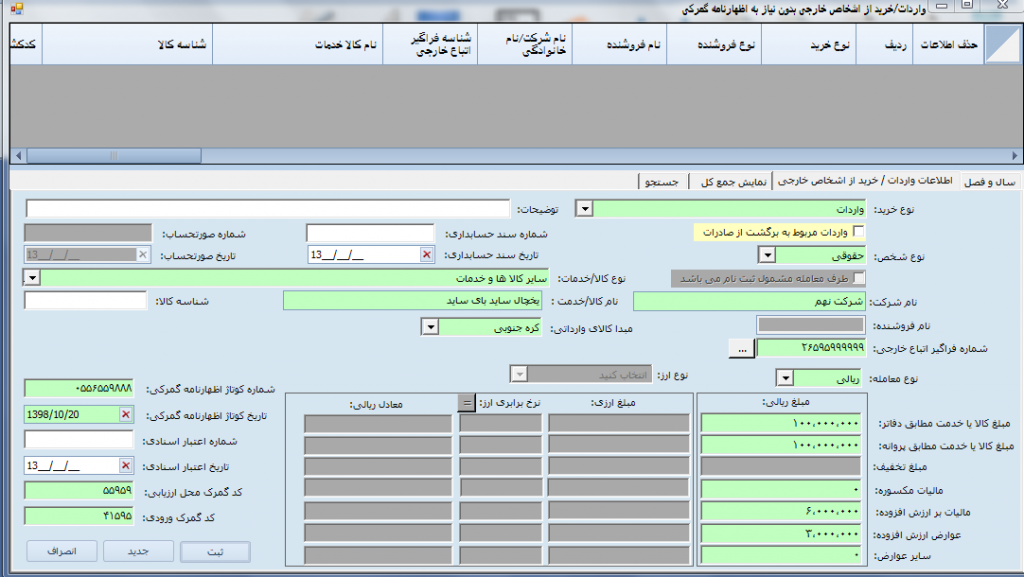Open the 'جستجو' search tab
Screen dimensions: 1024x577
662,182
